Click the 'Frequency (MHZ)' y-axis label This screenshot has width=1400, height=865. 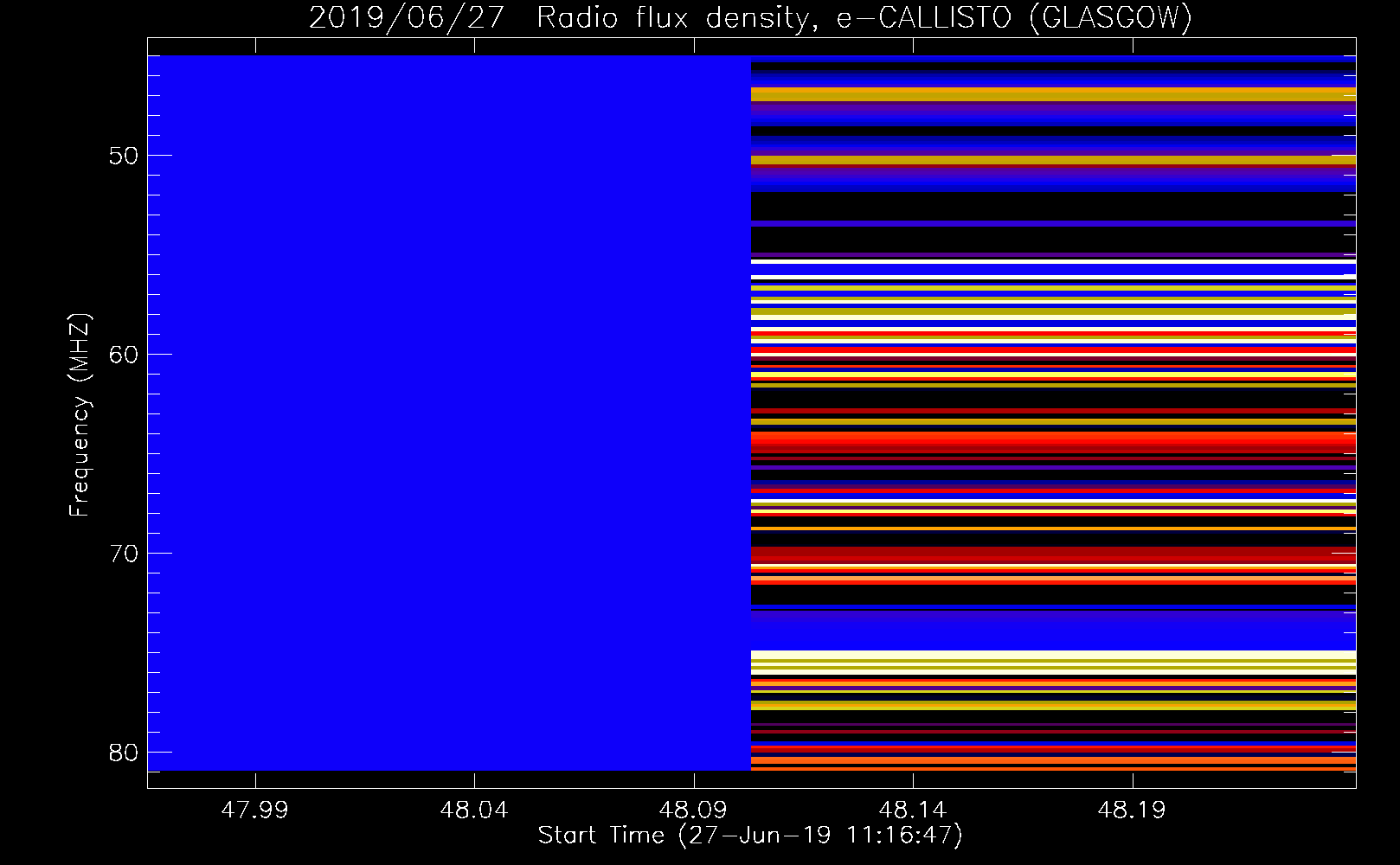pyautogui.click(x=80, y=415)
